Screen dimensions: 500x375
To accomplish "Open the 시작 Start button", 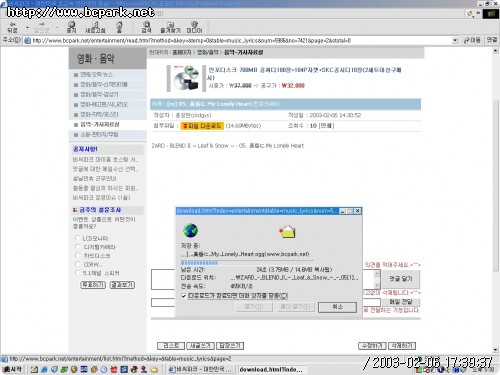I will [x=12, y=369].
